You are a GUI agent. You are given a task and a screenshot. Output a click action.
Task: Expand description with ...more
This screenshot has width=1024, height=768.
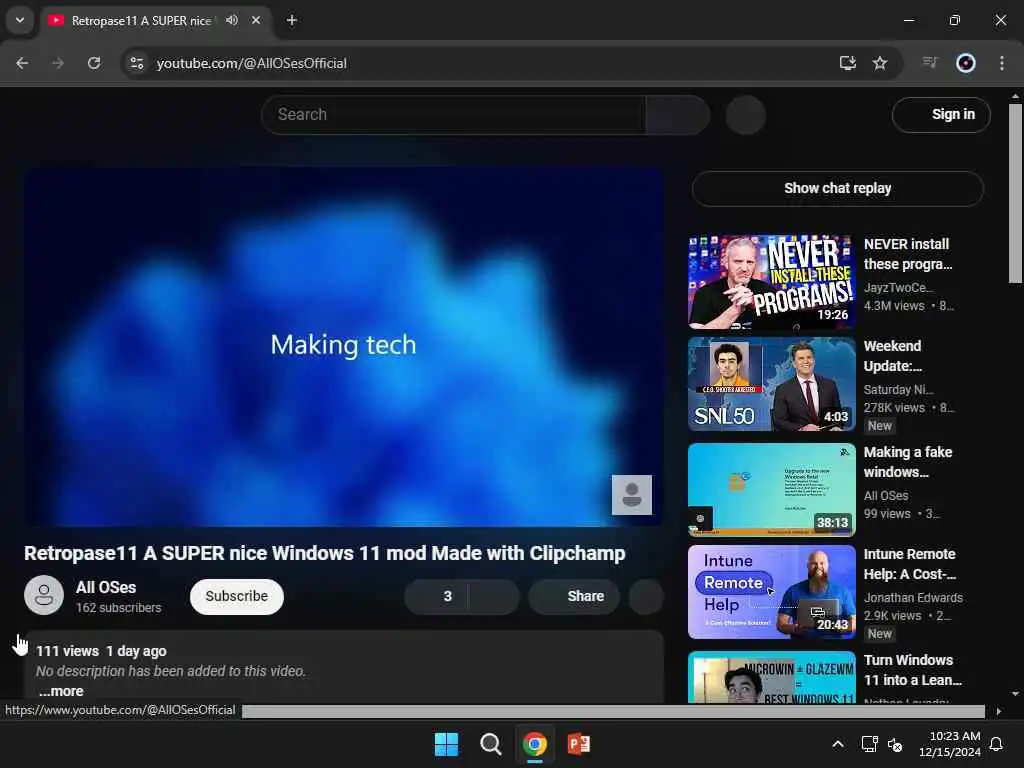pos(61,691)
